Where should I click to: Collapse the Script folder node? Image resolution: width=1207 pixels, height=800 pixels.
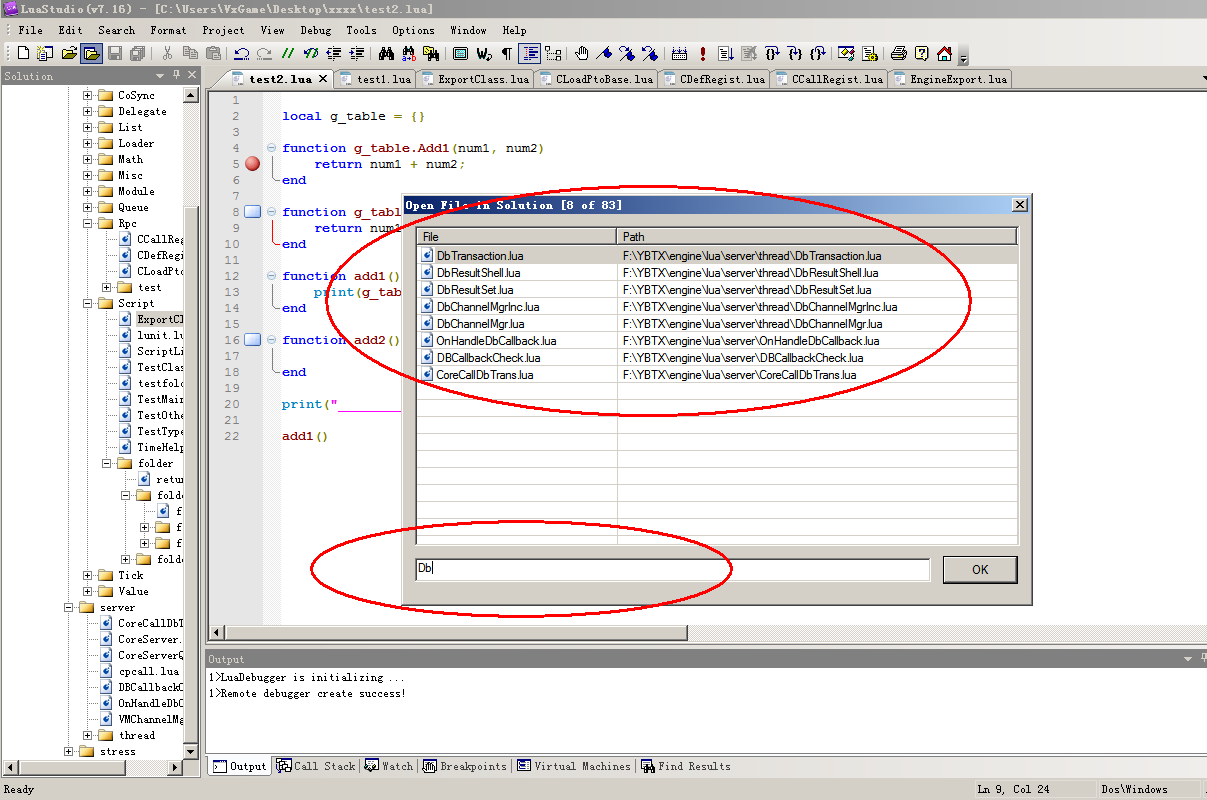click(x=88, y=304)
